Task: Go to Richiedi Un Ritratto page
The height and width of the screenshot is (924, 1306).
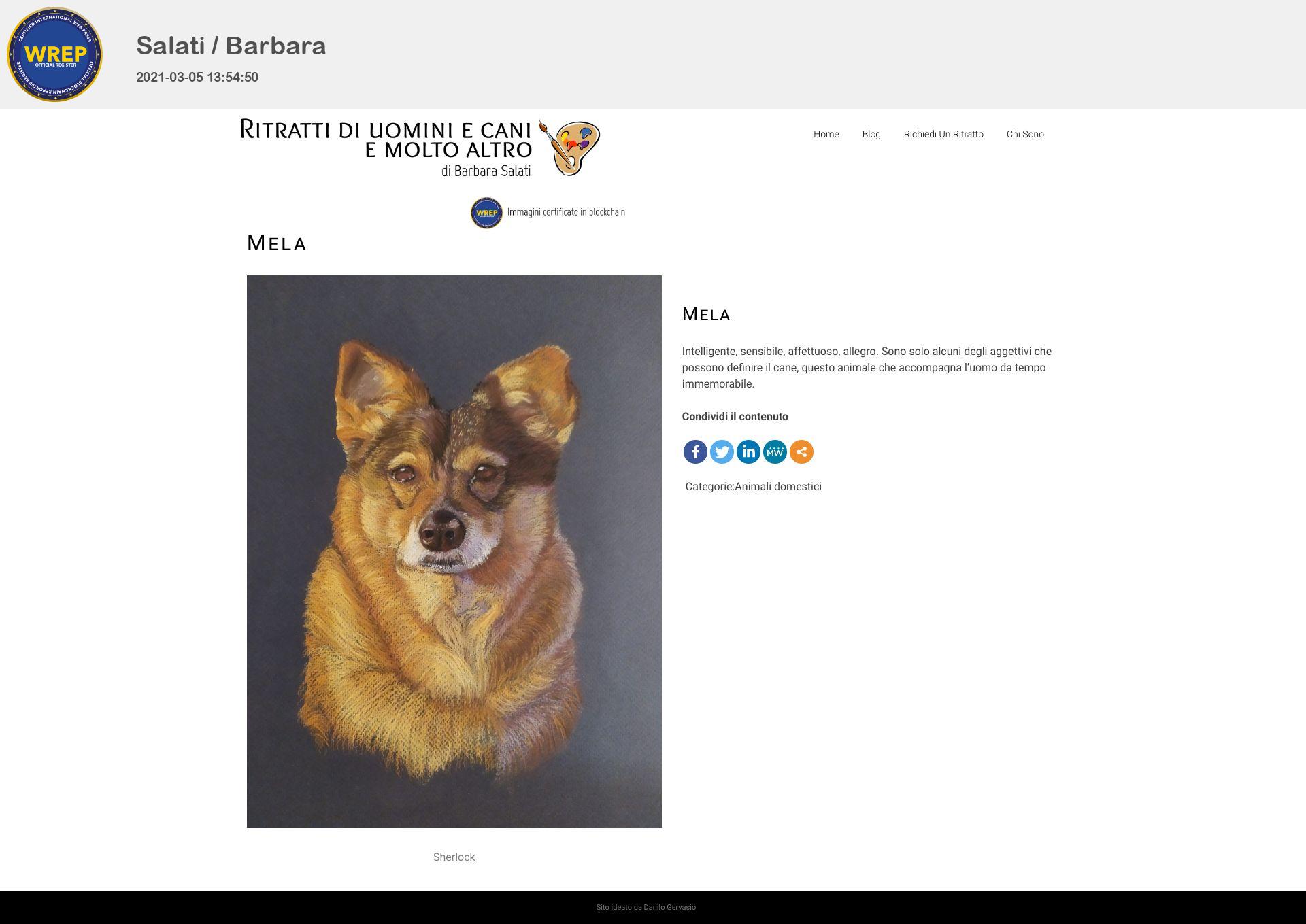Action: coord(943,134)
